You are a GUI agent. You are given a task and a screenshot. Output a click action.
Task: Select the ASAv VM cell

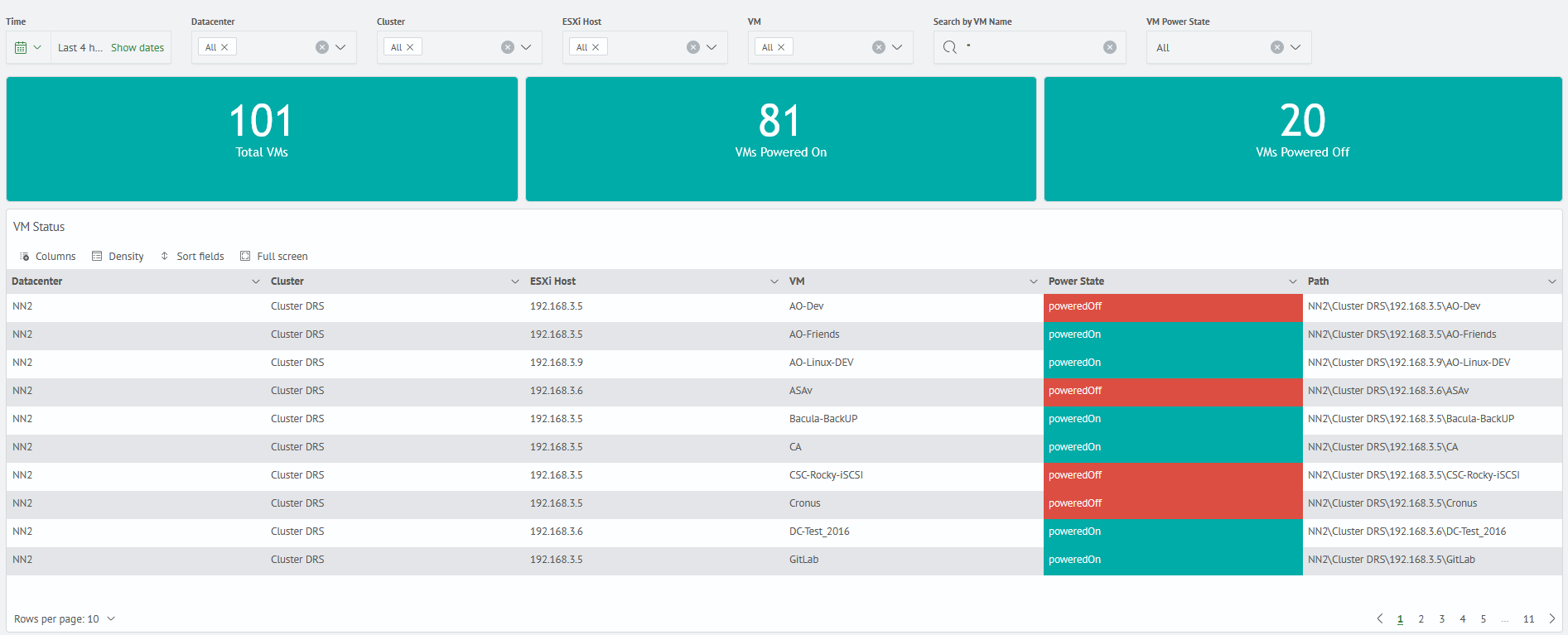point(914,391)
